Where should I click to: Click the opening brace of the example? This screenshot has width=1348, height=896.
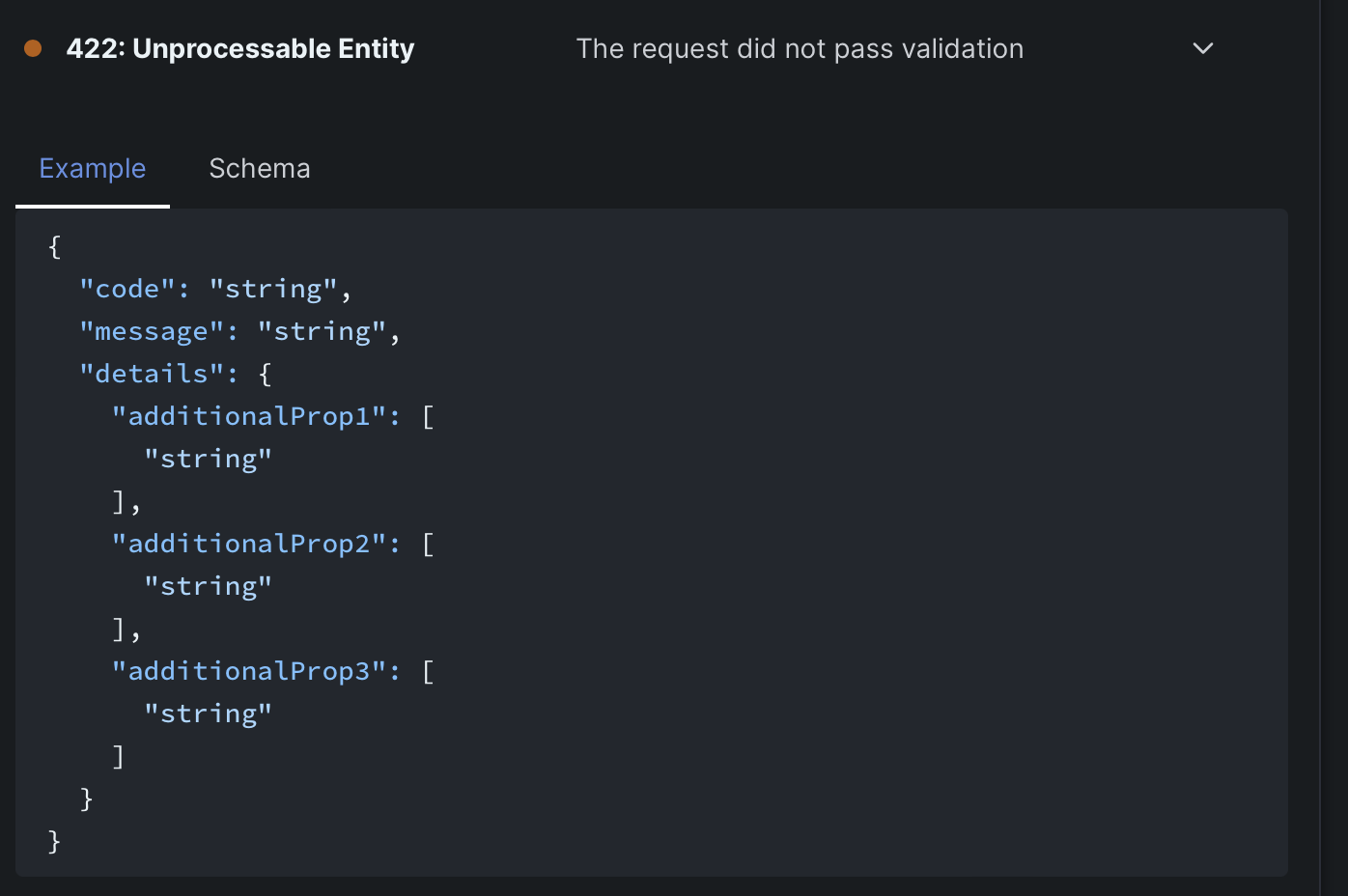(54, 246)
